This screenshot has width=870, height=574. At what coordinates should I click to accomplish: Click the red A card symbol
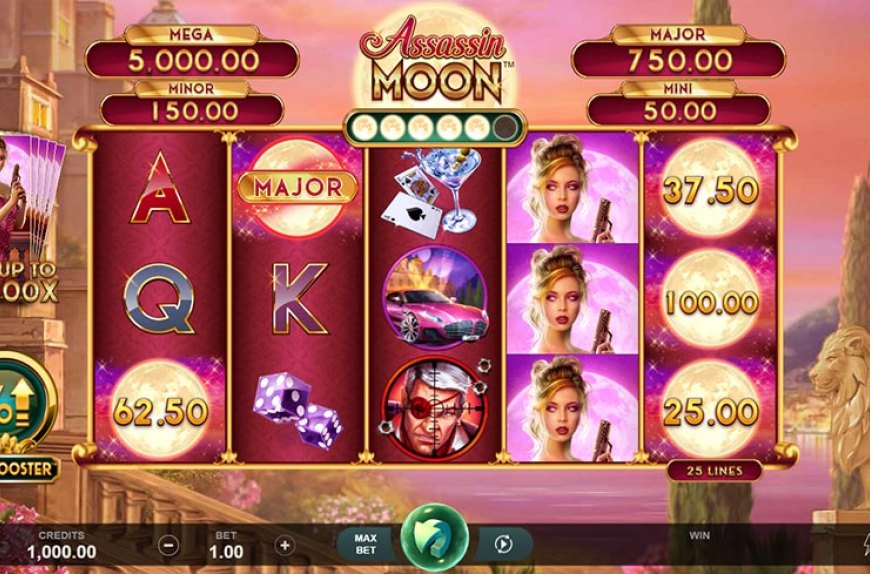tap(160, 188)
